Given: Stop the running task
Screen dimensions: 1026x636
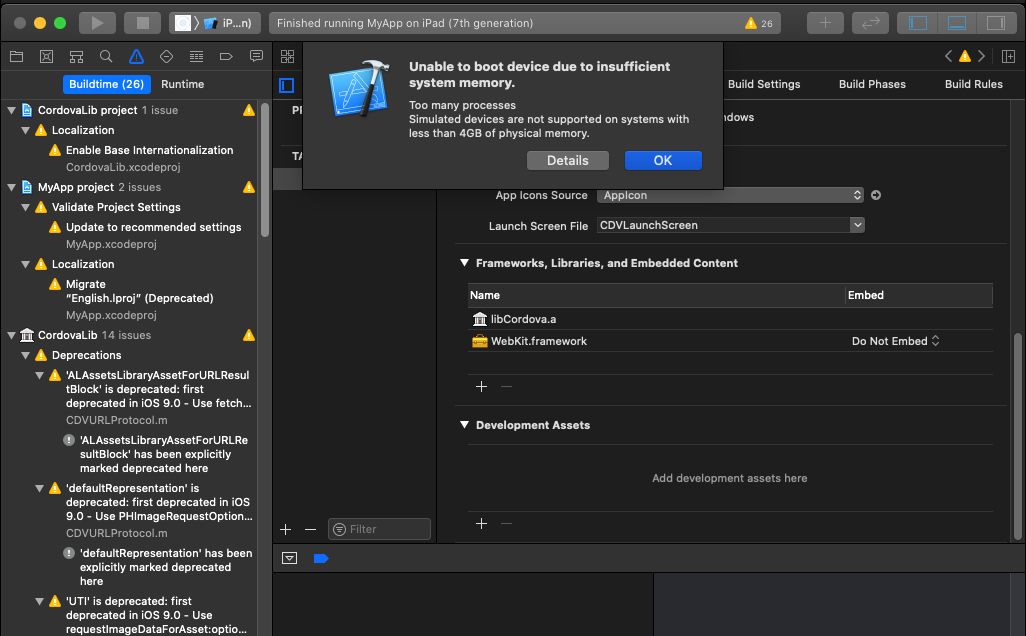Looking at the screenshot, I should pyautogui.click(x=143, y=23).
